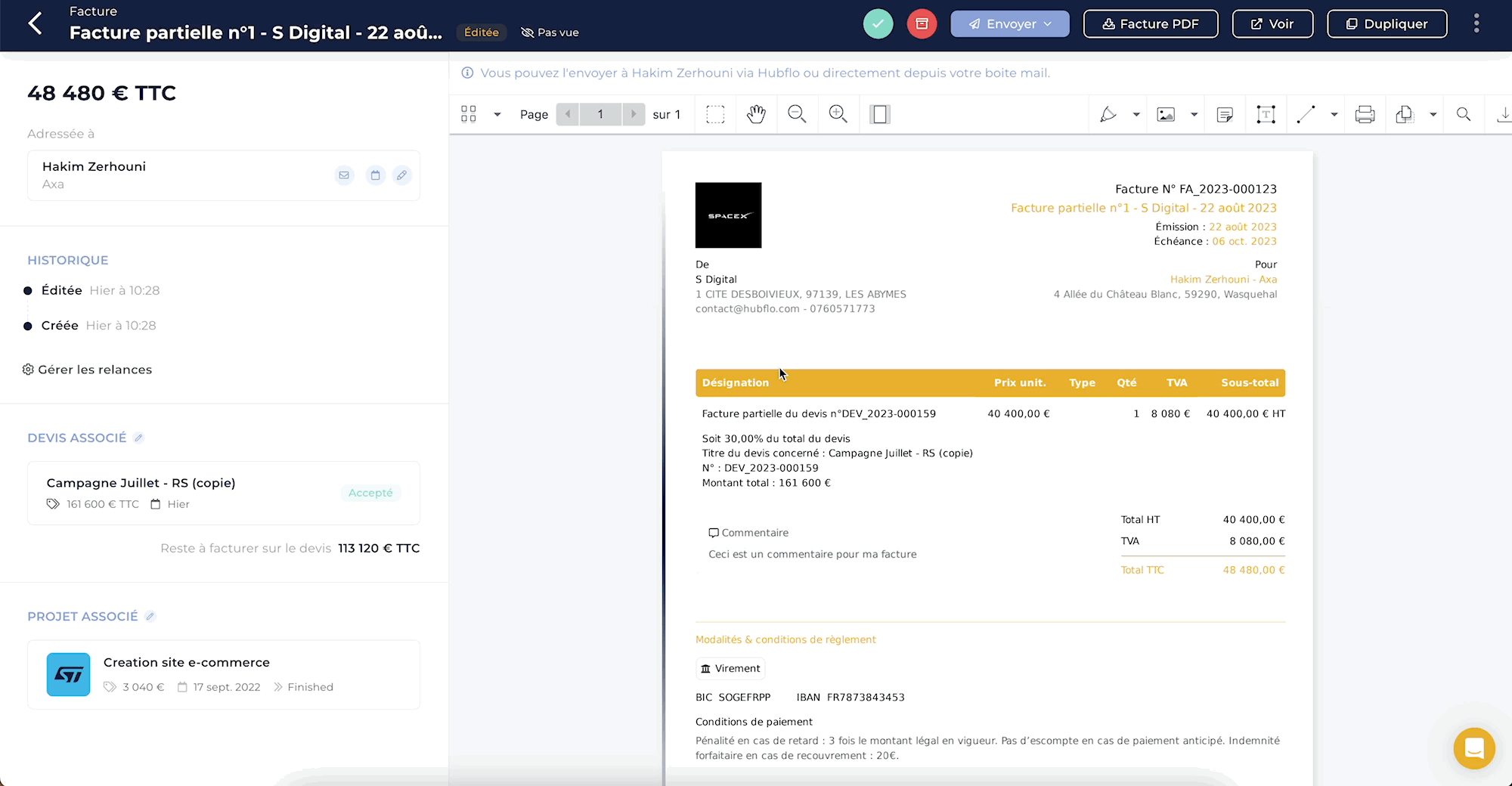Click the project logo thumbnail
The width and height of the screenshot is (1512, 786).
[x=68, y=674]
